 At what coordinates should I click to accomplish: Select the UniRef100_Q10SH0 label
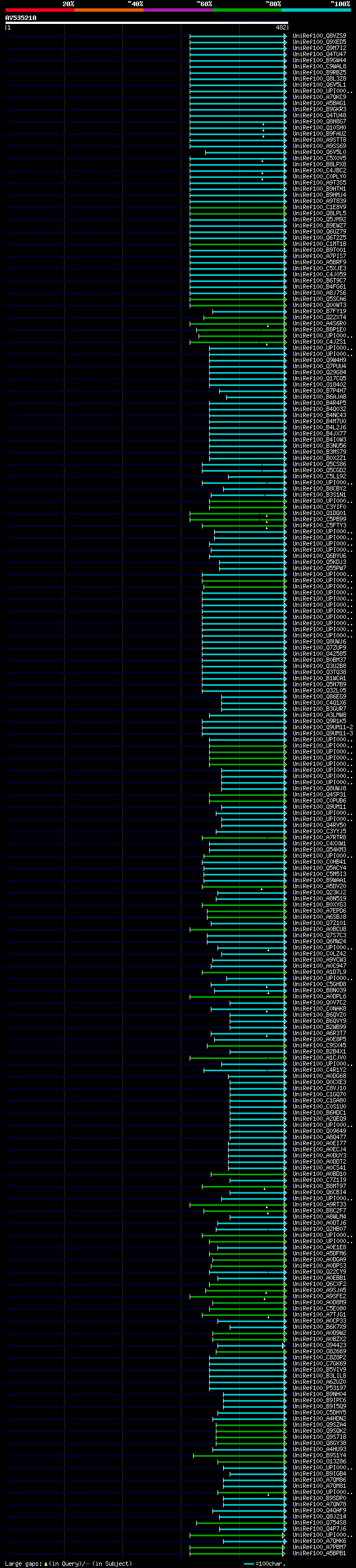point(319,128)
